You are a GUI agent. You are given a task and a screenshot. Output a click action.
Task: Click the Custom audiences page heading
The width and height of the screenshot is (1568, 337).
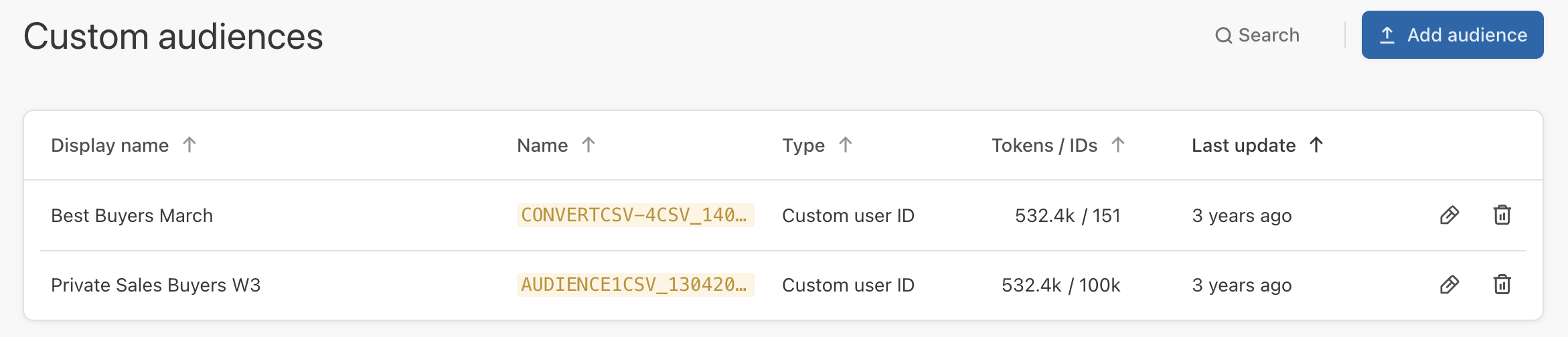(173, 37)
